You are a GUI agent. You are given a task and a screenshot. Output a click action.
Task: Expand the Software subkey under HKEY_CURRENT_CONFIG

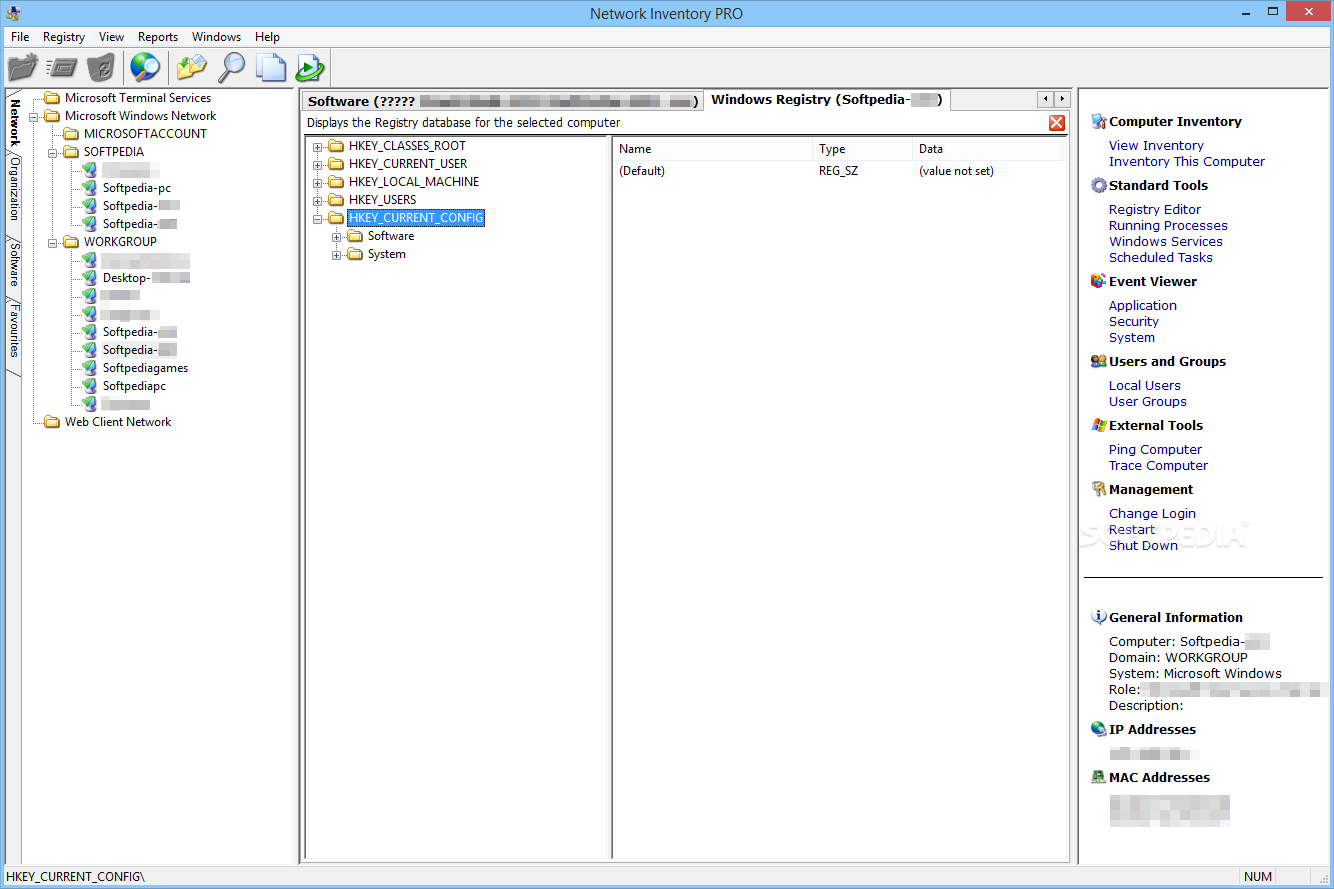(337, 236)
